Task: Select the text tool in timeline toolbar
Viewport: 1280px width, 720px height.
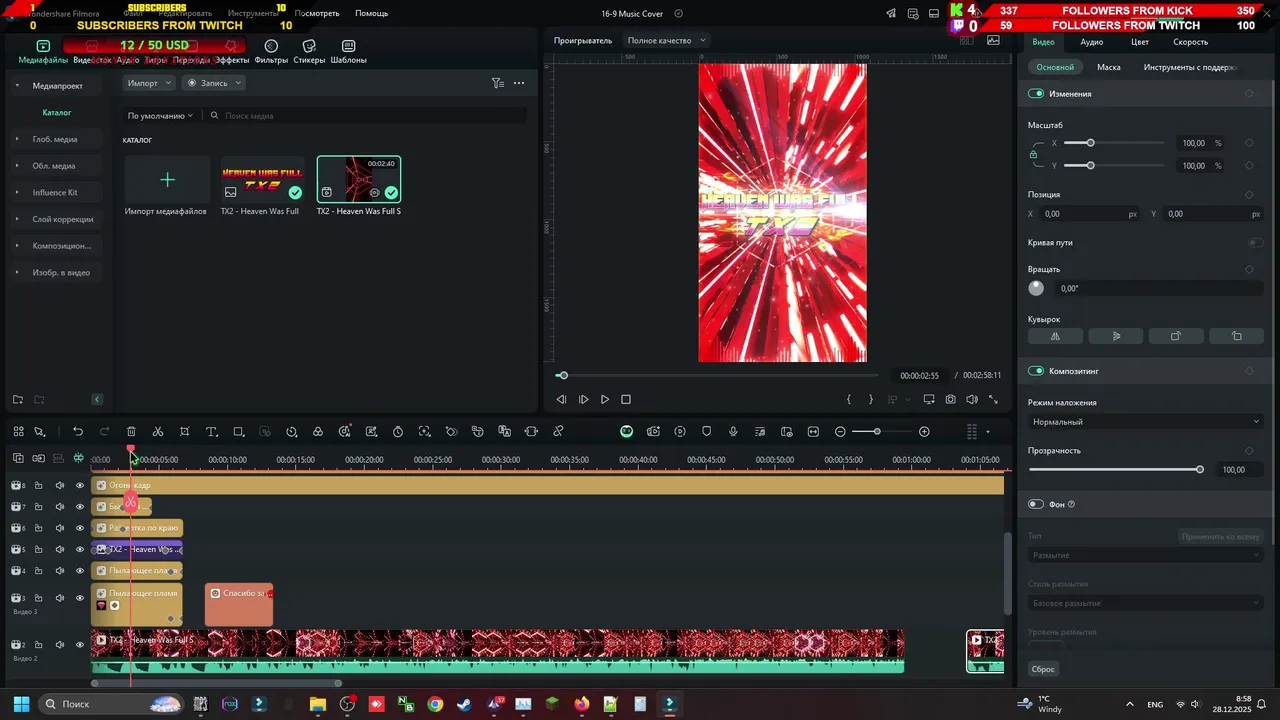Action: click(x=211, y=432)
